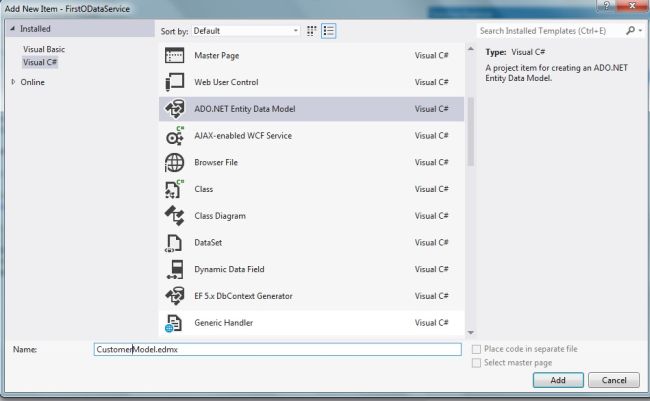Viewport: 650px width, 401px height.
Task: Click Visual C# label in DataSet row
Action: pyautogui.click(x=432, y=243)
